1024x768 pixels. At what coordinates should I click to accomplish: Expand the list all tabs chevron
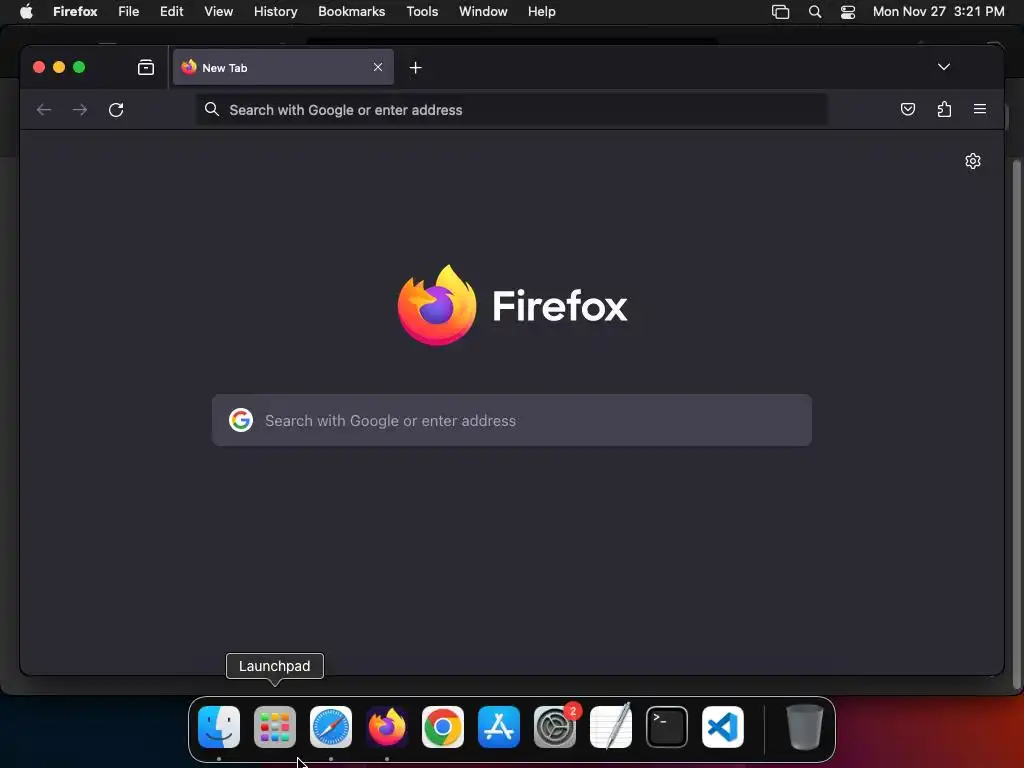(x=944, y=67)
